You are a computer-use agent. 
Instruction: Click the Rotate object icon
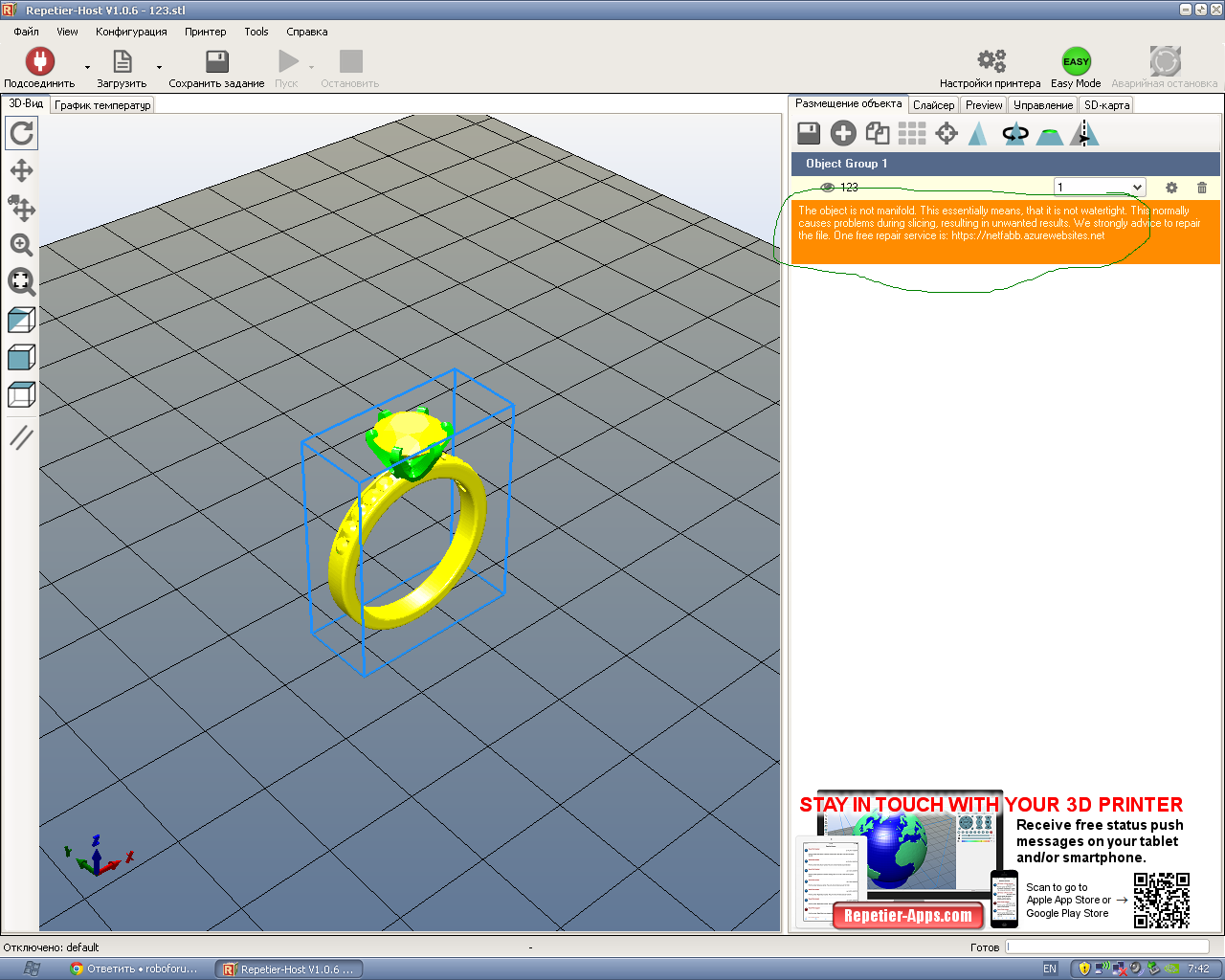coord(1015,133)
